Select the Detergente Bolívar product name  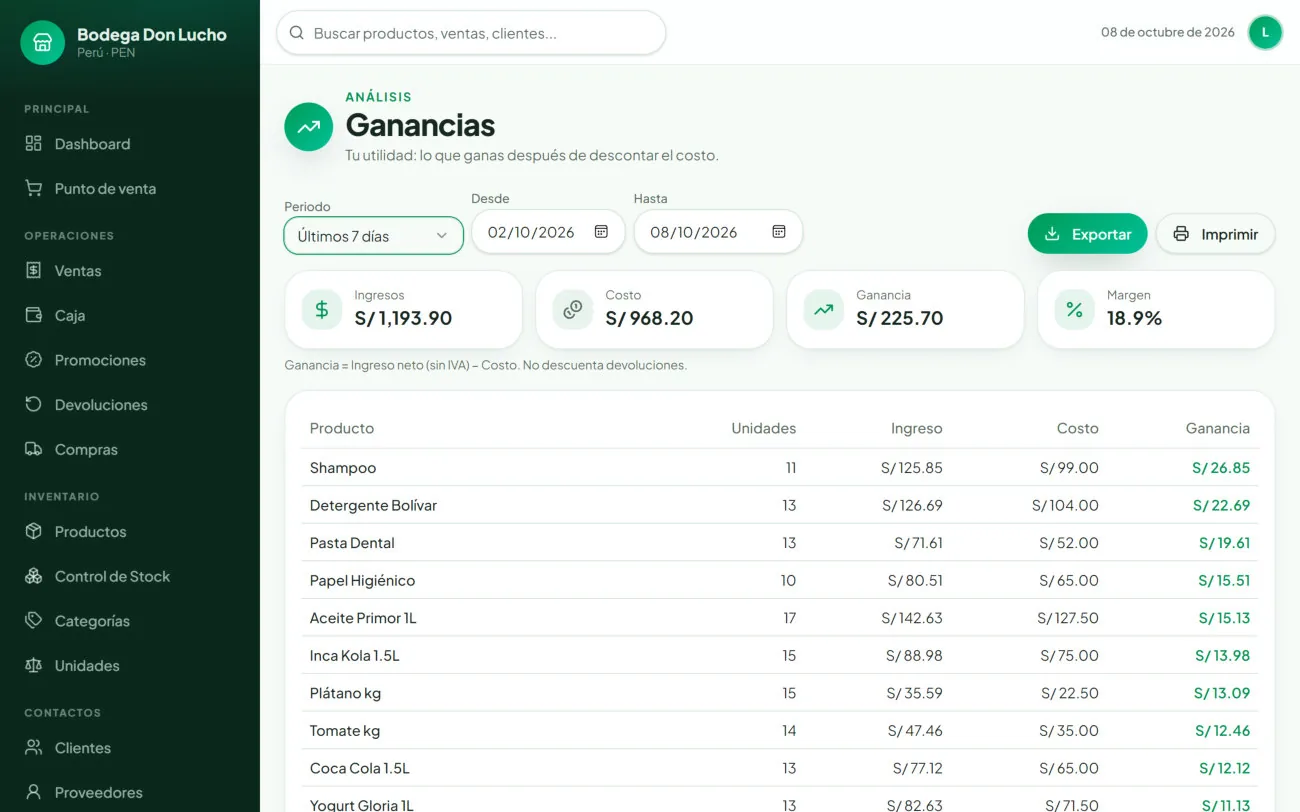(373, 506)
